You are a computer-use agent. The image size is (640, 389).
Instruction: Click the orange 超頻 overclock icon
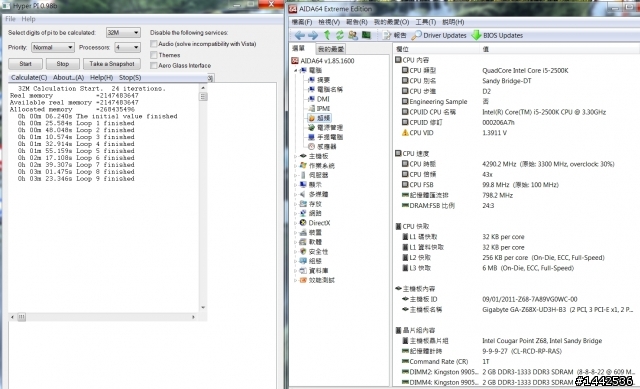pos(311,118)
